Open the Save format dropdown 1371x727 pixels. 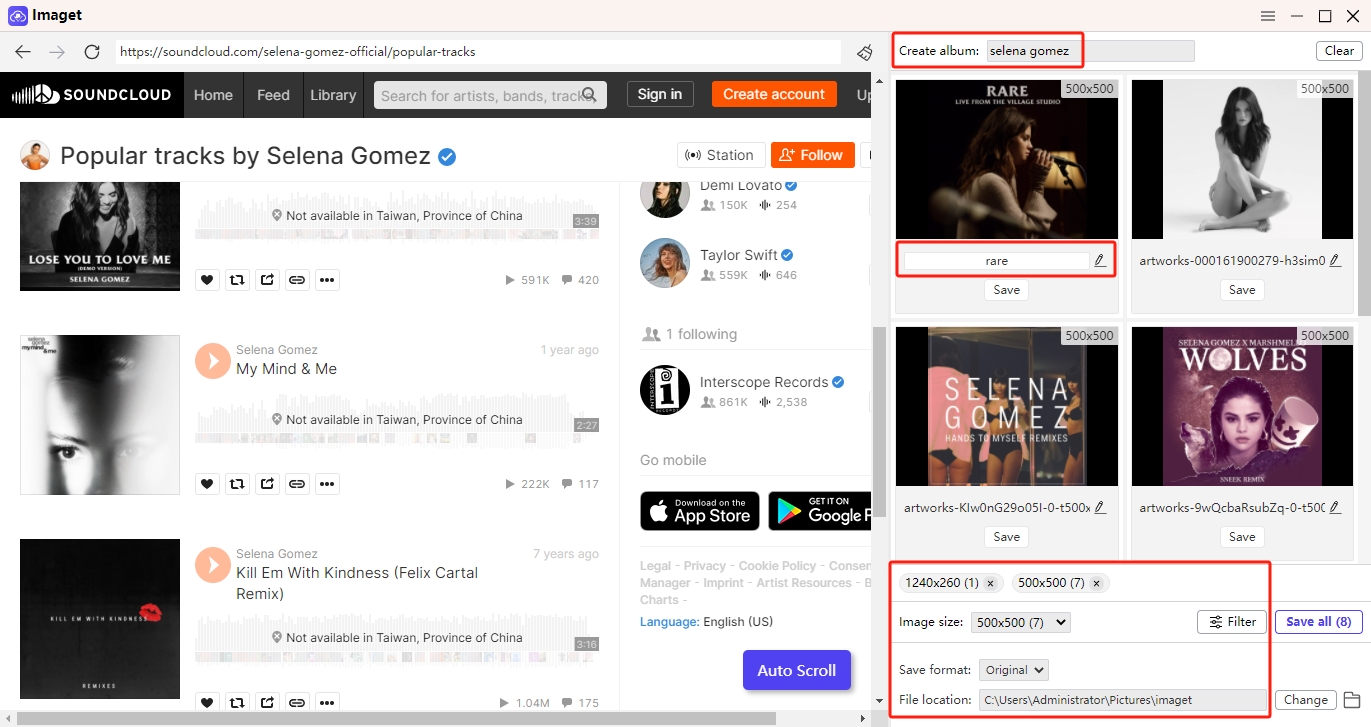pos(1013,670)
